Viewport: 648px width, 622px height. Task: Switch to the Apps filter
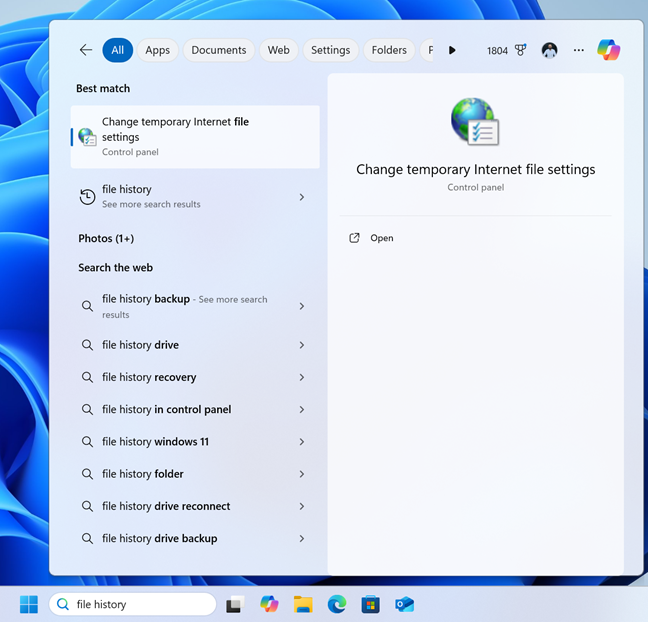[157, 50]
